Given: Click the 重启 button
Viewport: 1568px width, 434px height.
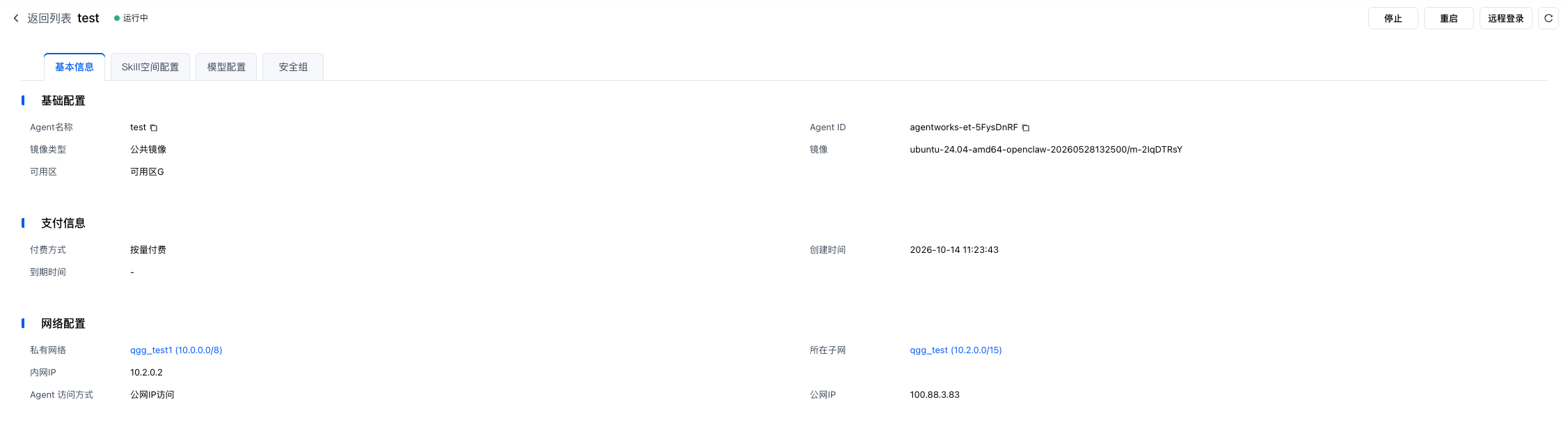Looking at the screenshot, I should click(x=1449, y=18).
